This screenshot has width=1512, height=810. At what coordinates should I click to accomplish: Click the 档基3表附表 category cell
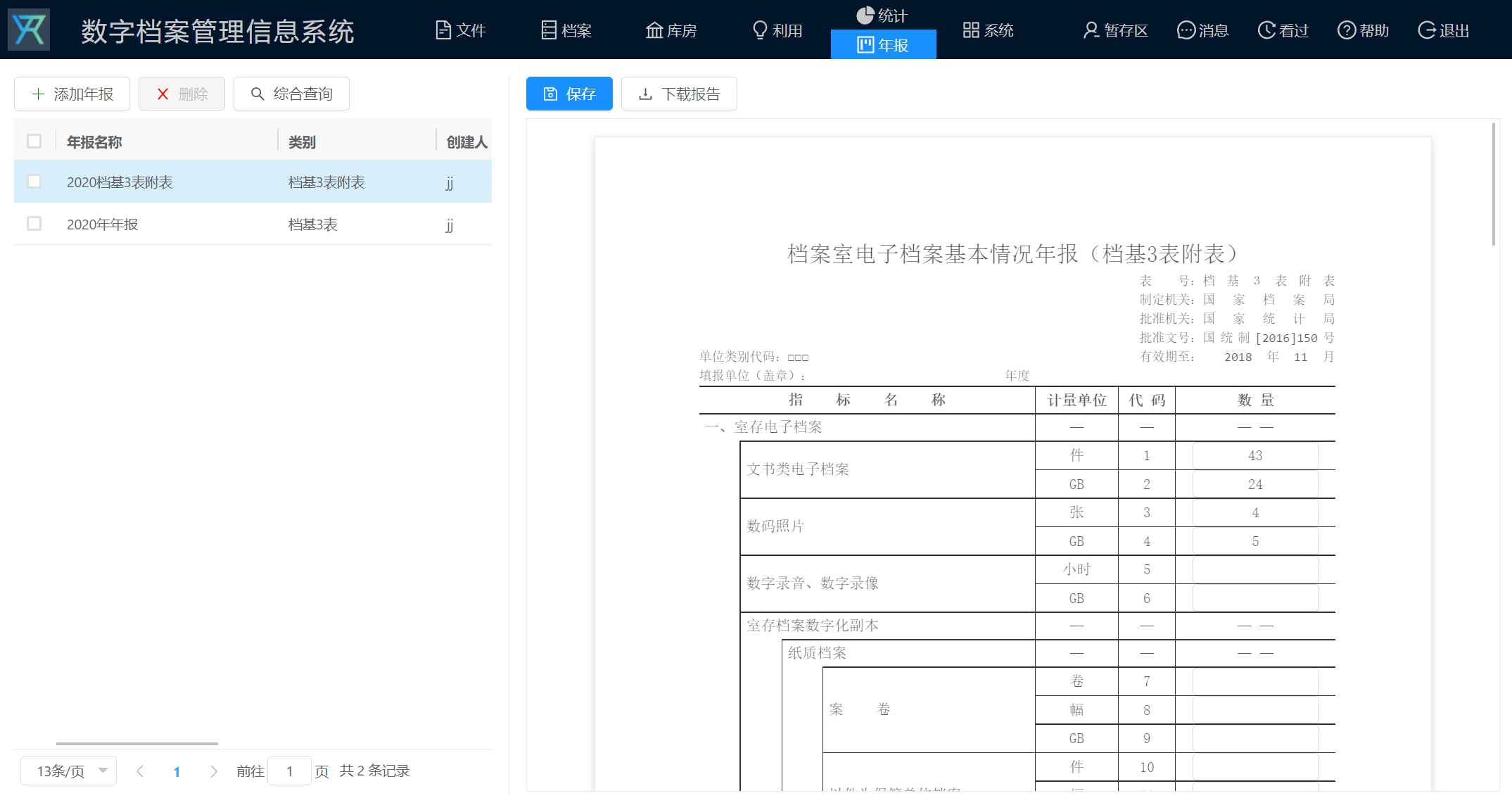[326, 182]
